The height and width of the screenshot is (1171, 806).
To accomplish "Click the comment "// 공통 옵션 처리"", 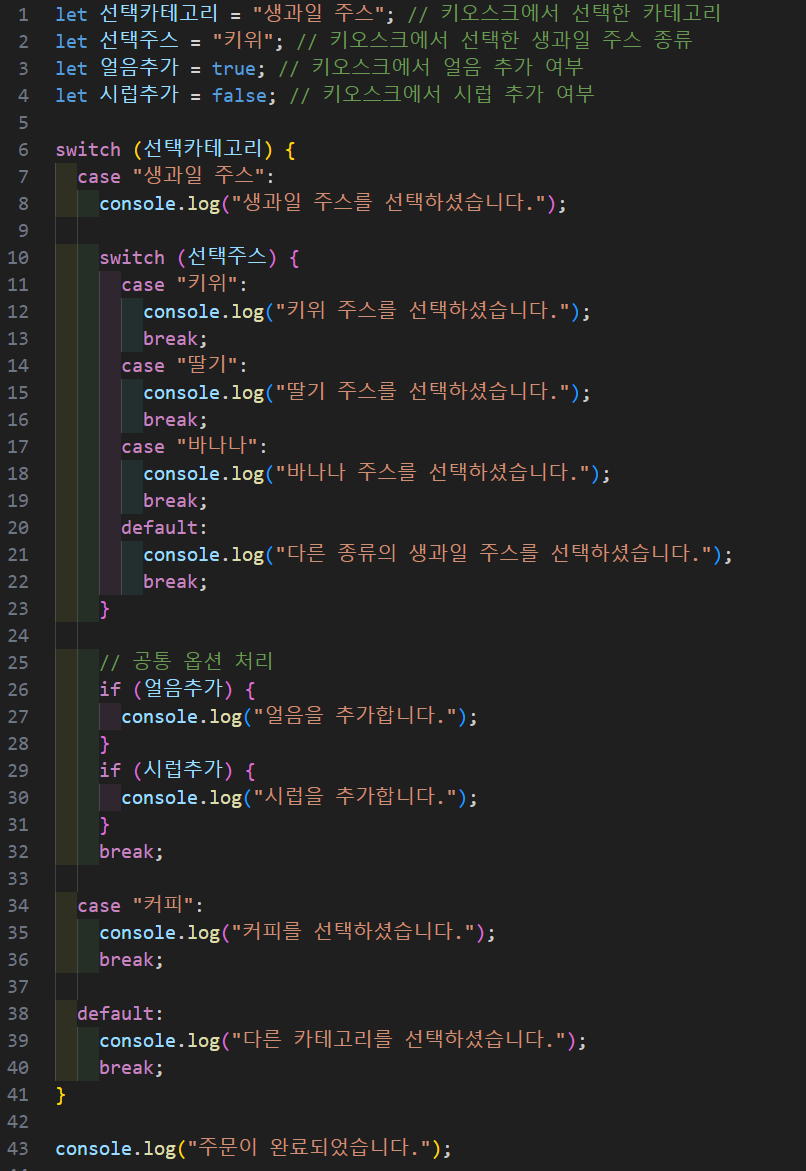I will pyautogui.click(x=187, y=661).
